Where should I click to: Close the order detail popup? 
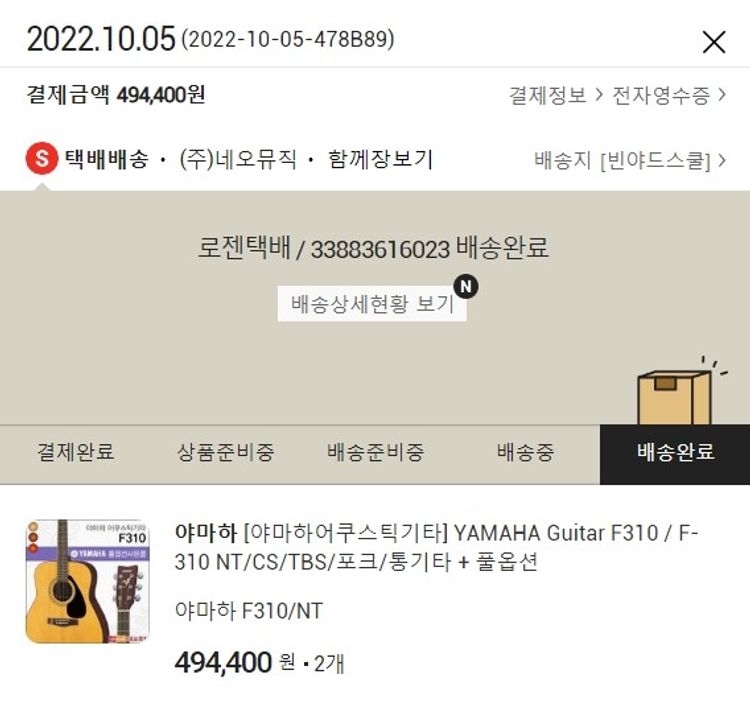coord(714,42)
